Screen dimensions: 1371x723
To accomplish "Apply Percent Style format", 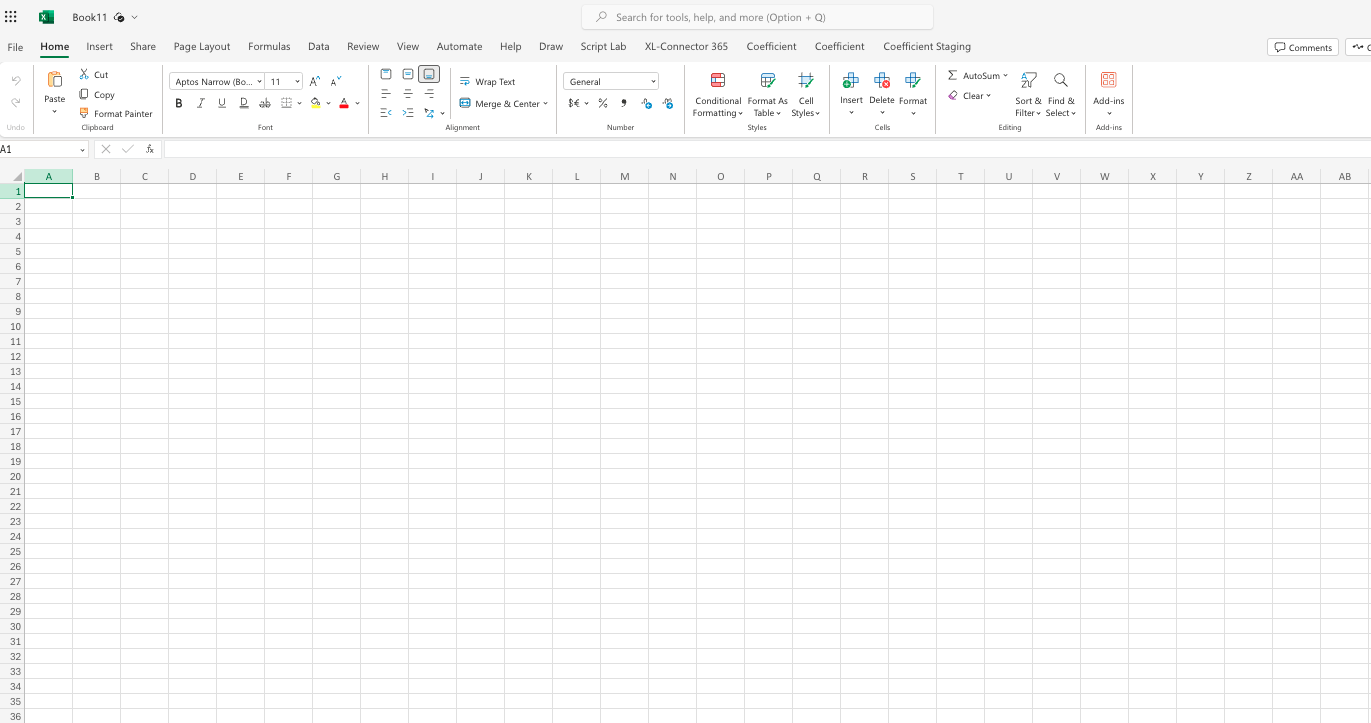I will click(x=603, y=103).
